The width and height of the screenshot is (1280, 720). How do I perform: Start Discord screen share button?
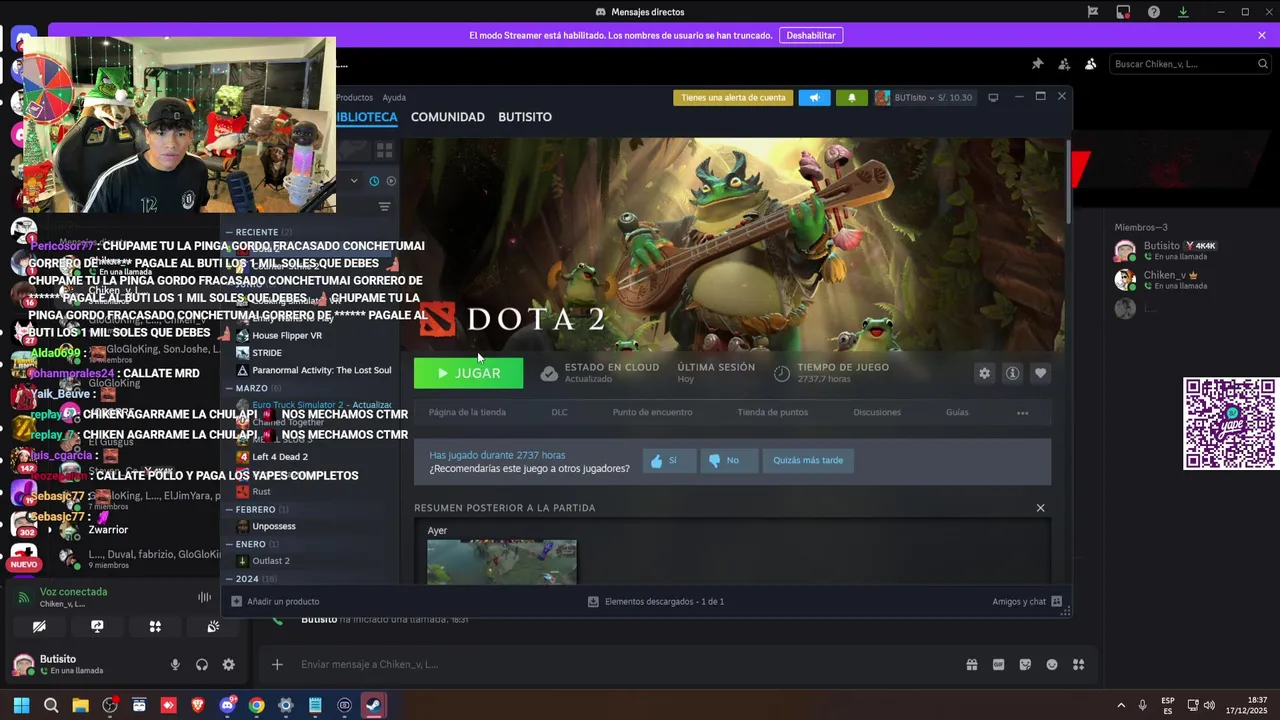[97, 626]
